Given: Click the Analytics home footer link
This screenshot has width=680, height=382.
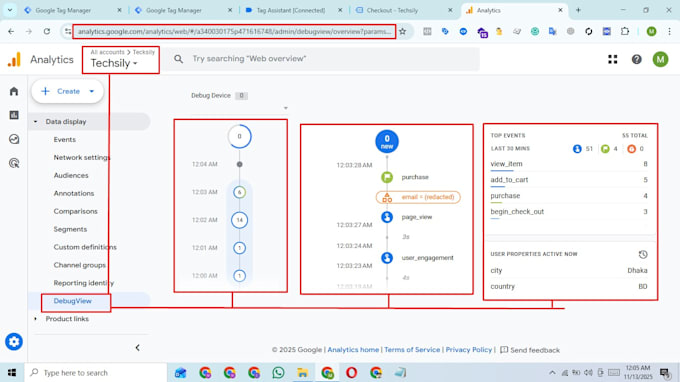Looking at the screenshot, I should 353,349.
